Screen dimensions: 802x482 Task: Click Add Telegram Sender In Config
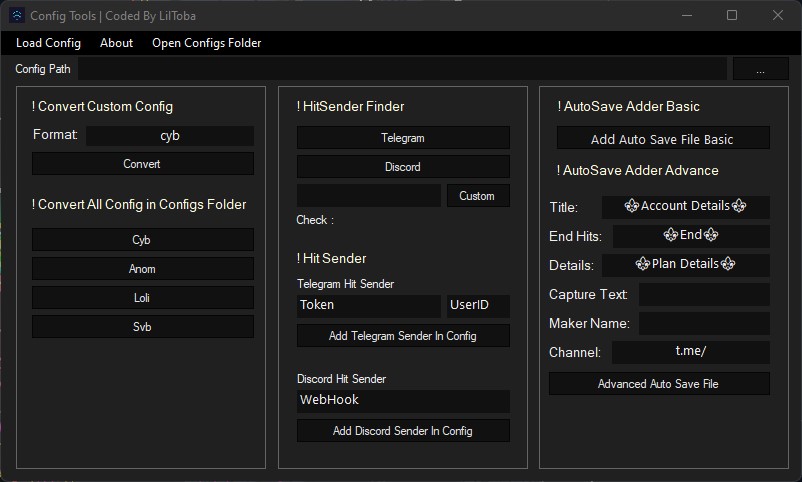tap(403, 336)
